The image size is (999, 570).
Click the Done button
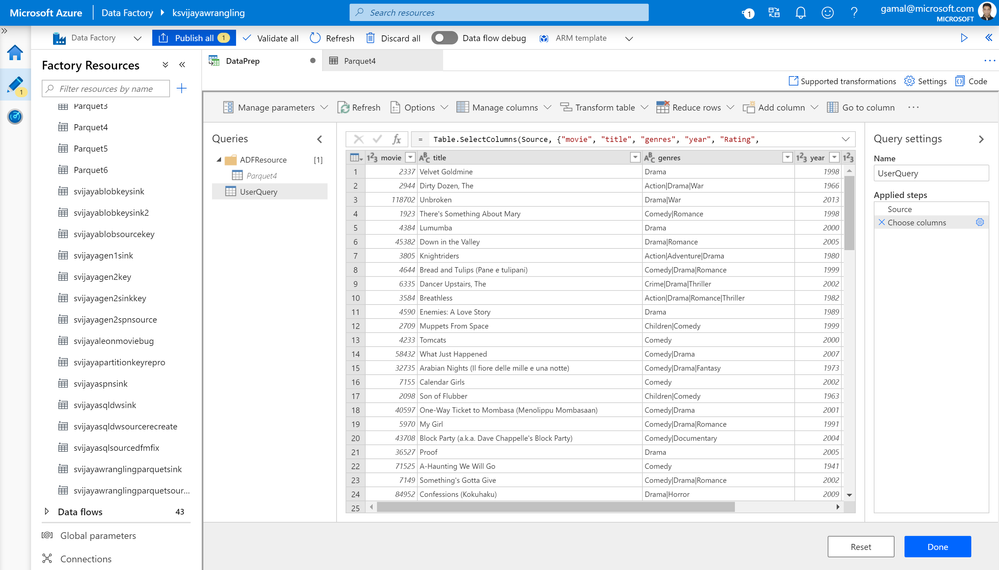point(937,546)
